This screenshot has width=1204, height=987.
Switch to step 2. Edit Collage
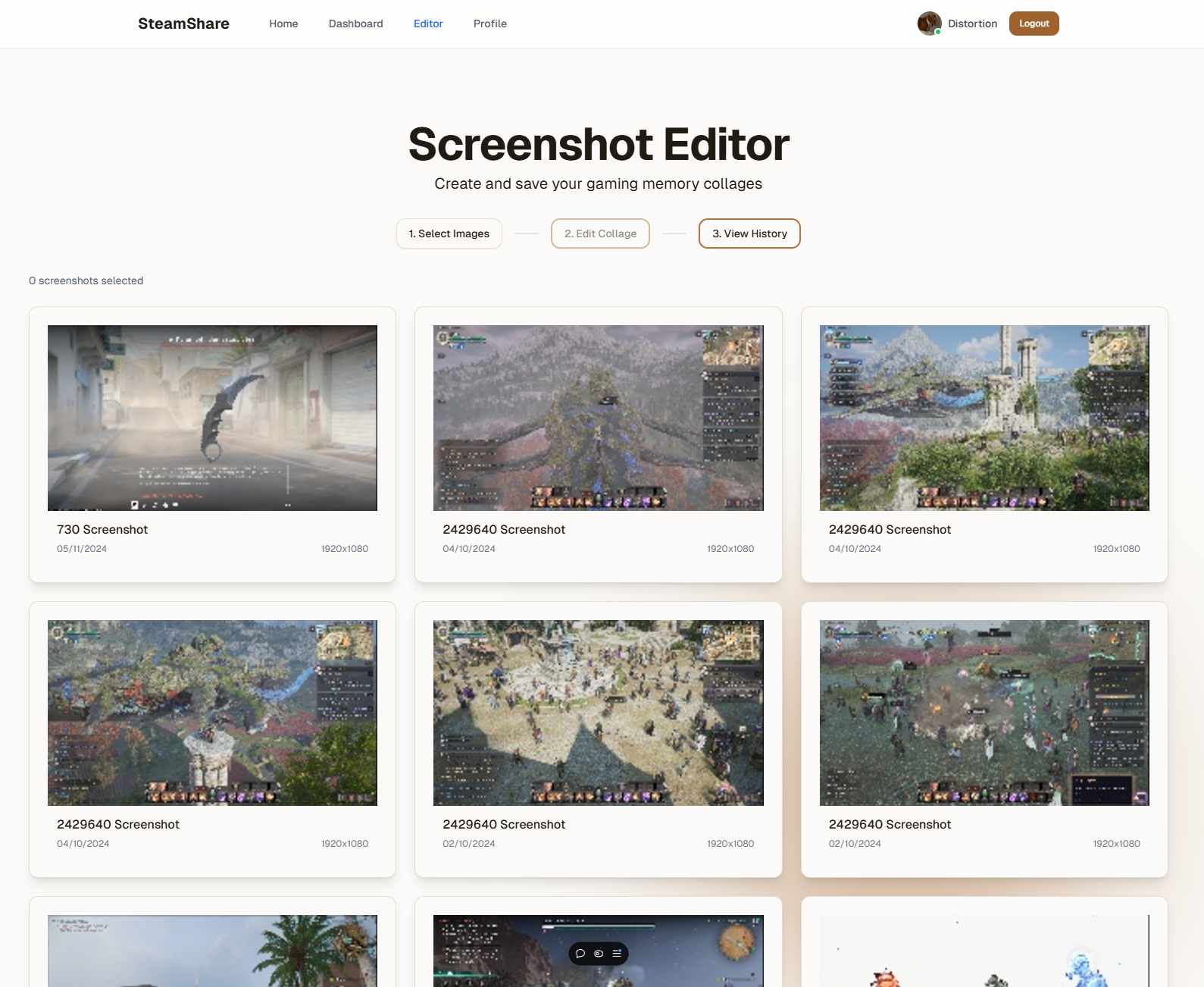tap(600, 233)
